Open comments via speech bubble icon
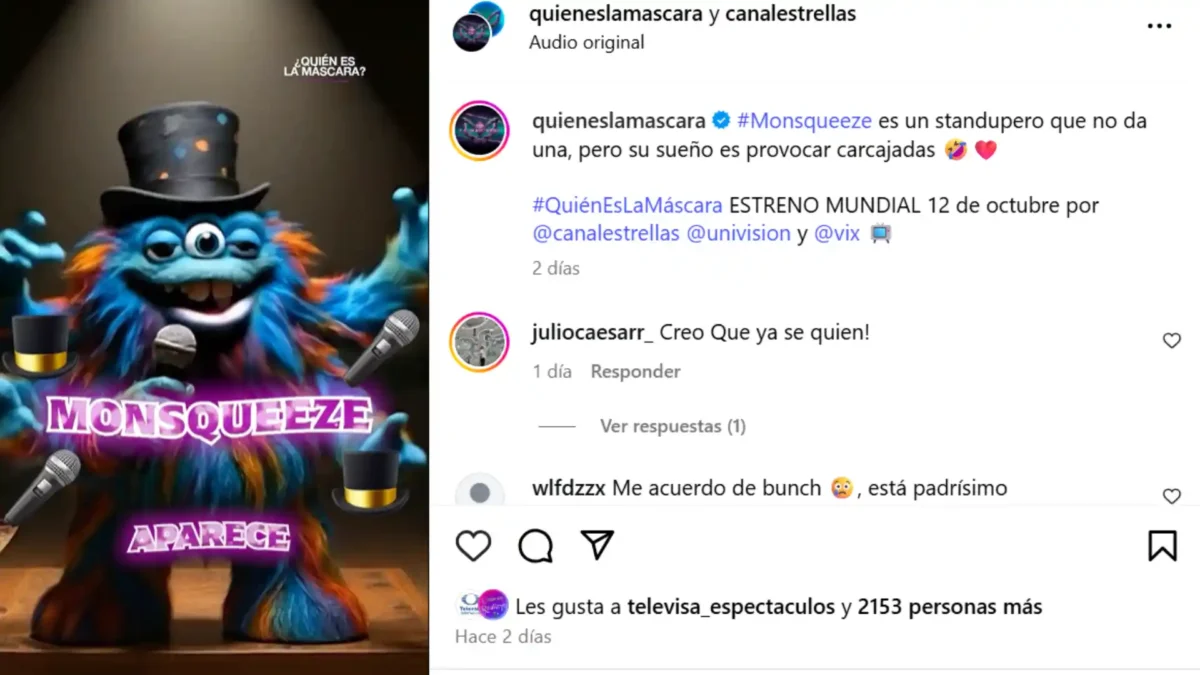The width and height of the screenshot is (1200, 675). click(536, 545)
